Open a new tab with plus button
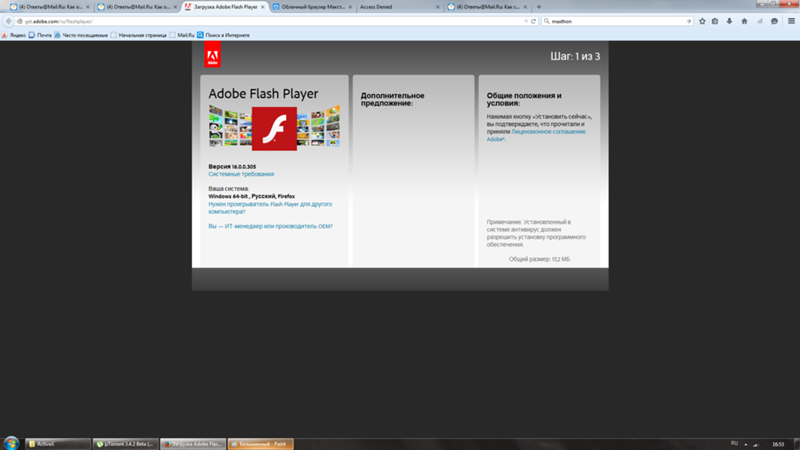Viewport: 800px width, 450px height. pyautogui.click(x=539, y=7)
